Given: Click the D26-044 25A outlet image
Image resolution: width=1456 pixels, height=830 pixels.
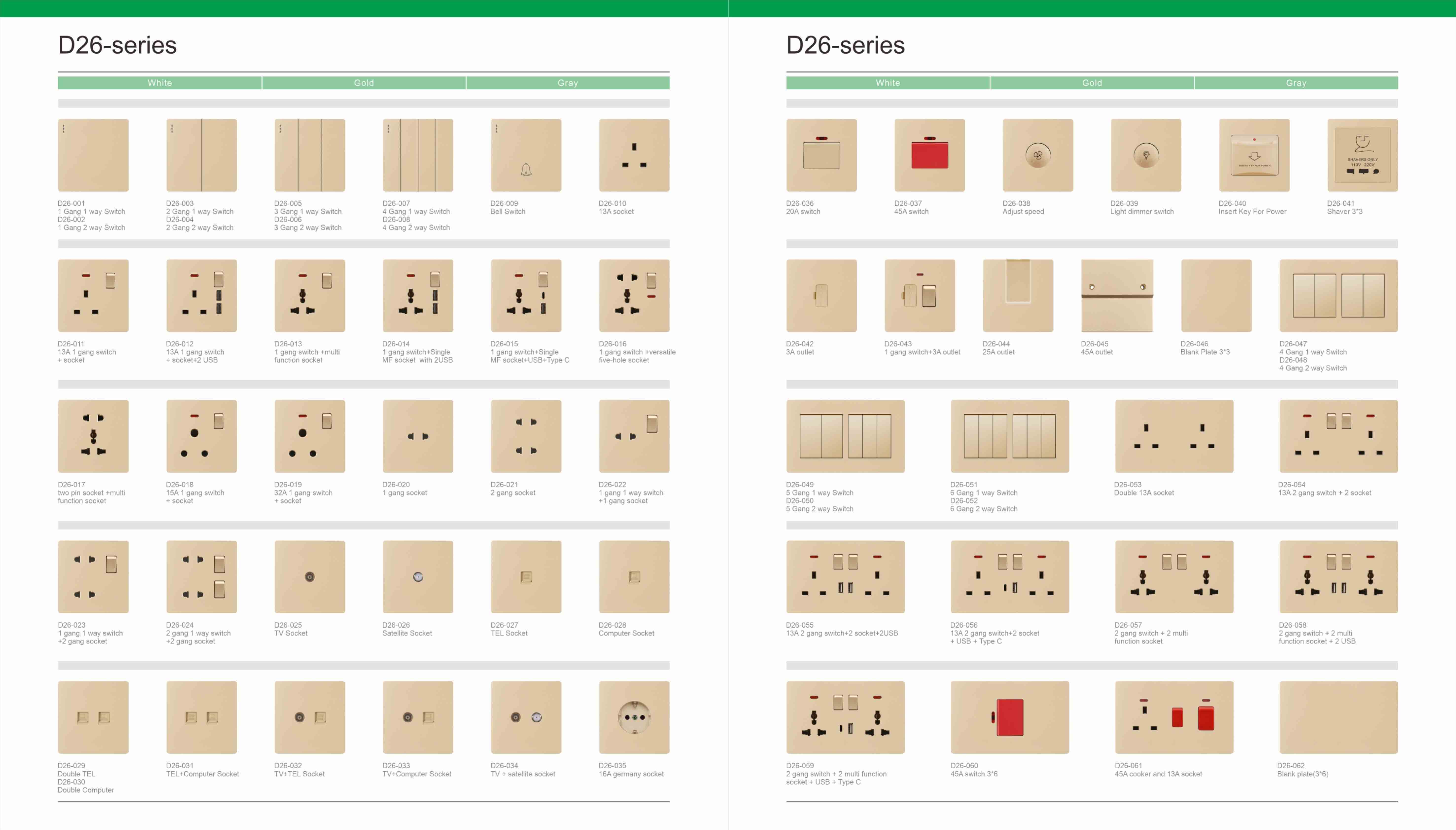Looking at the screenshot, I should 1018,296.
